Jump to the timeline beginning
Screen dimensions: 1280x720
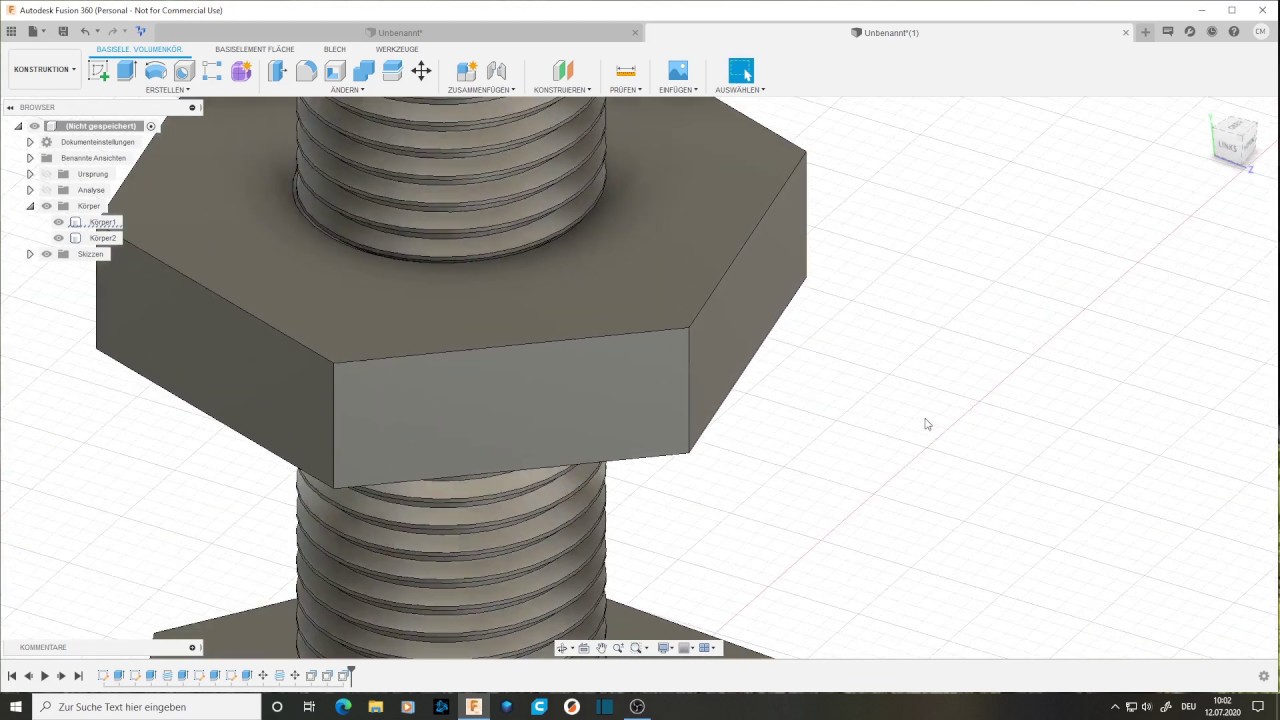[11, 676]
